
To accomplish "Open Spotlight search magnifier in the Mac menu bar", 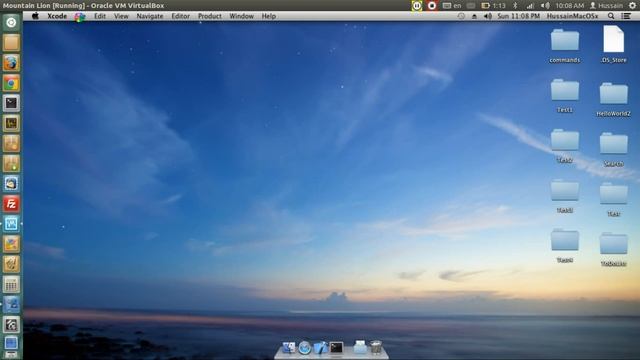I will tap(611, 16).
